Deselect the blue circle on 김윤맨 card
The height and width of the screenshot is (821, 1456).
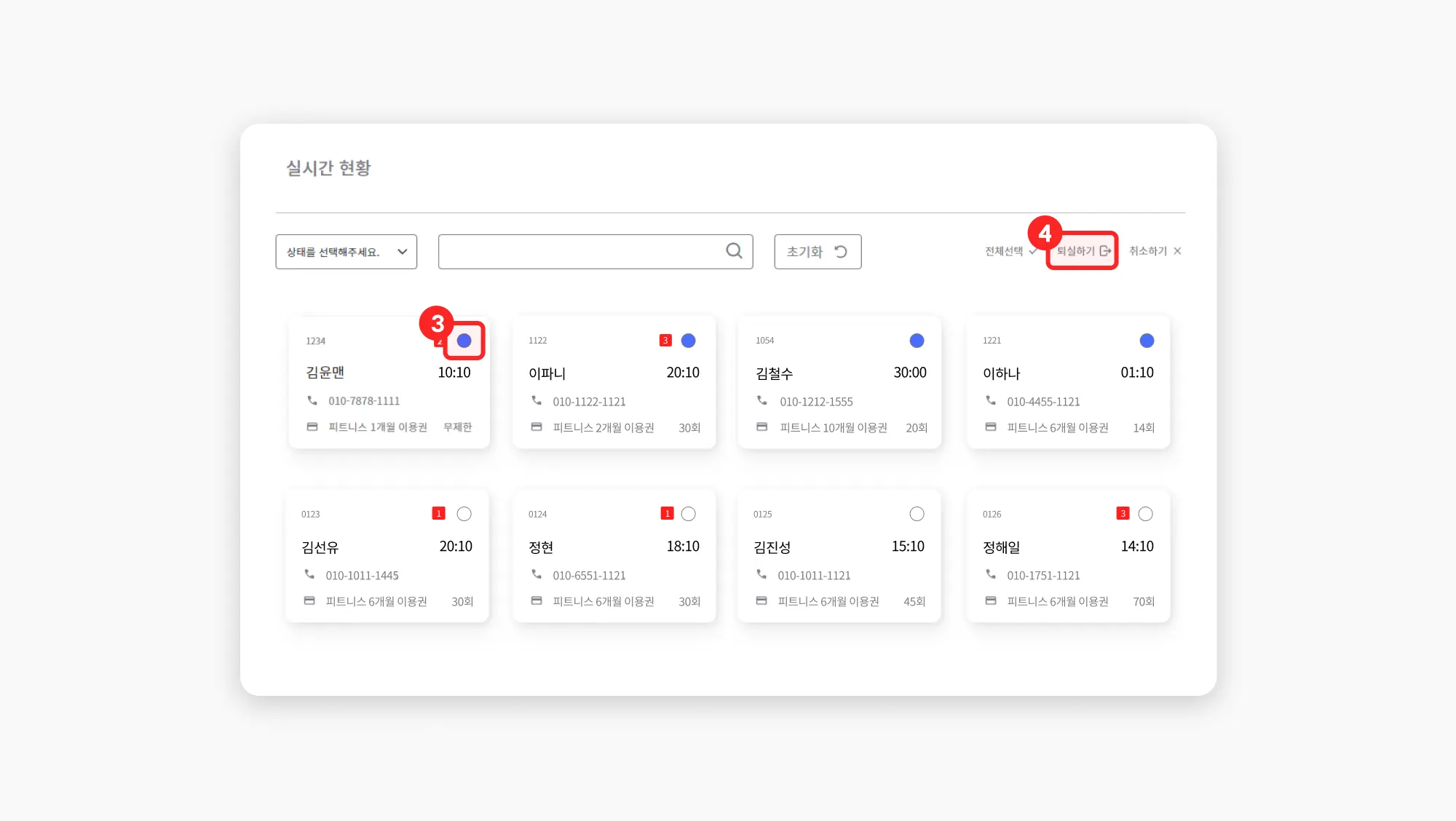click(x=464, y=341)
